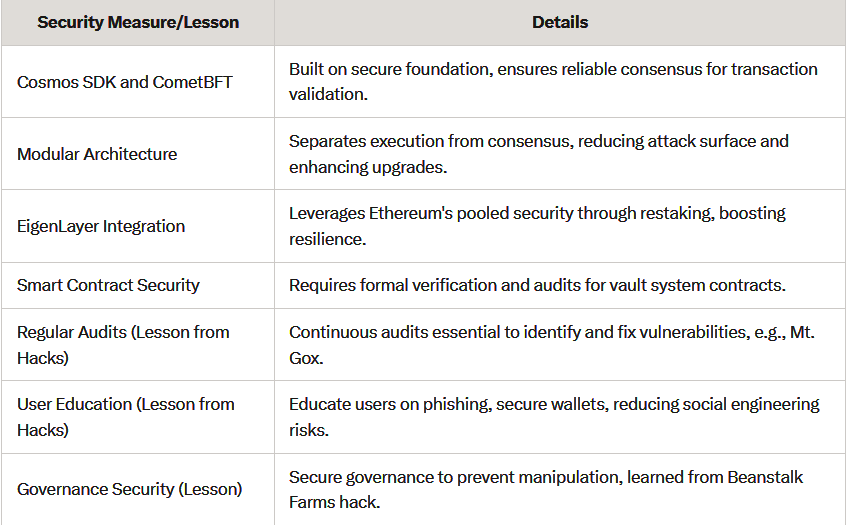Click the word 'resilience.' in EigenLayer row
847x525 pixels.
327,239
